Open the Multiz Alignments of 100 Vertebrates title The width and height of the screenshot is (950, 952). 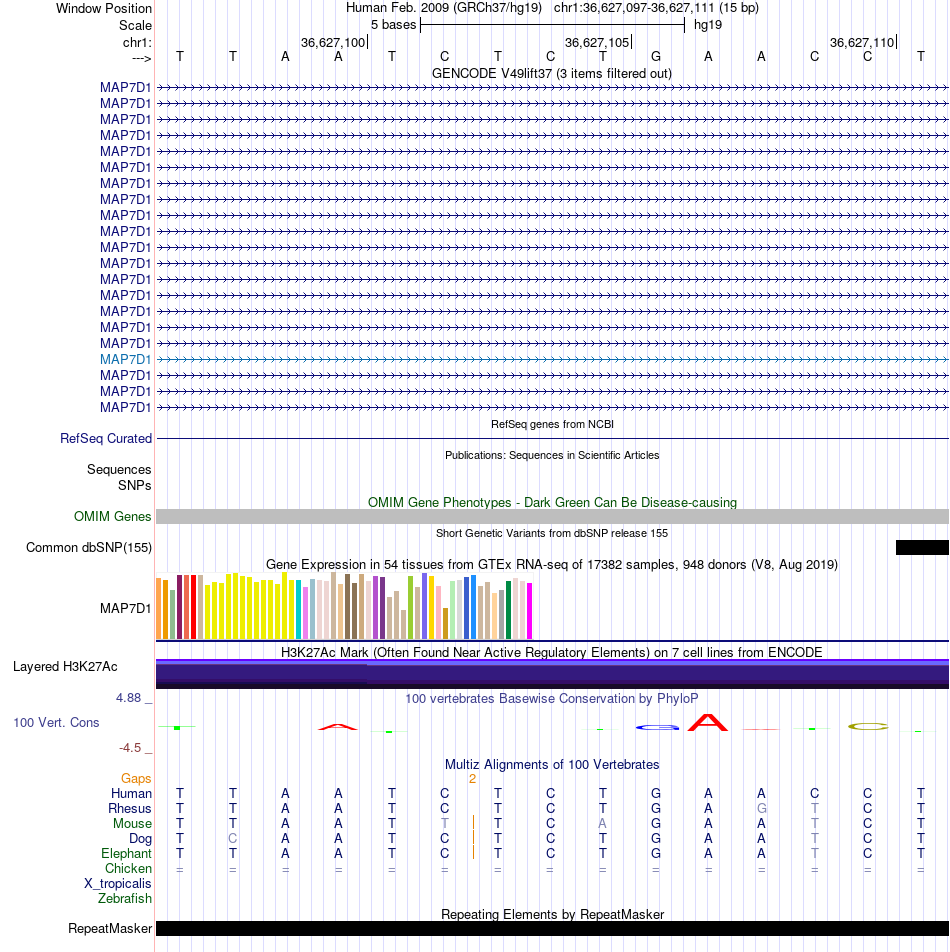[552, 764]
